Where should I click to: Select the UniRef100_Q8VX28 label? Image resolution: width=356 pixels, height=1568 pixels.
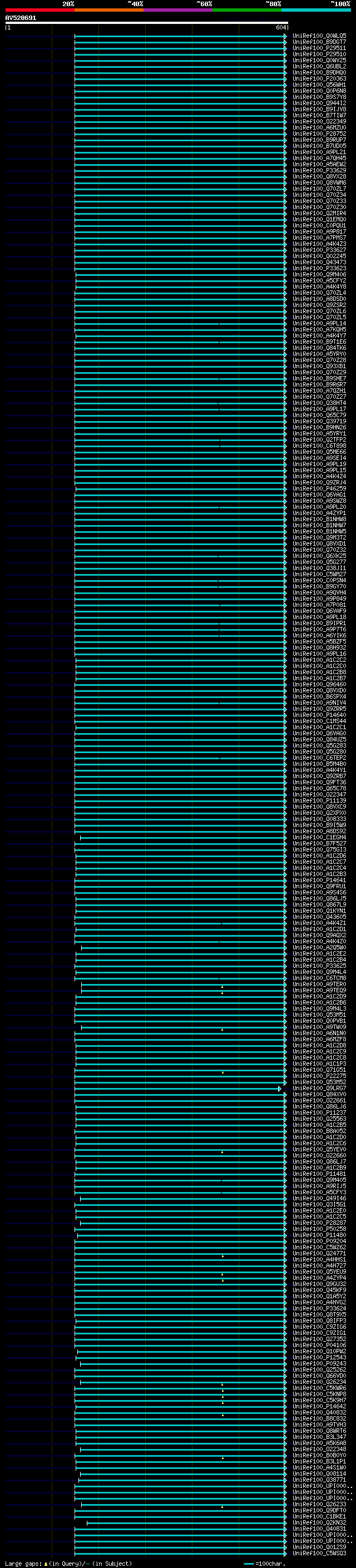pos(319,176)
